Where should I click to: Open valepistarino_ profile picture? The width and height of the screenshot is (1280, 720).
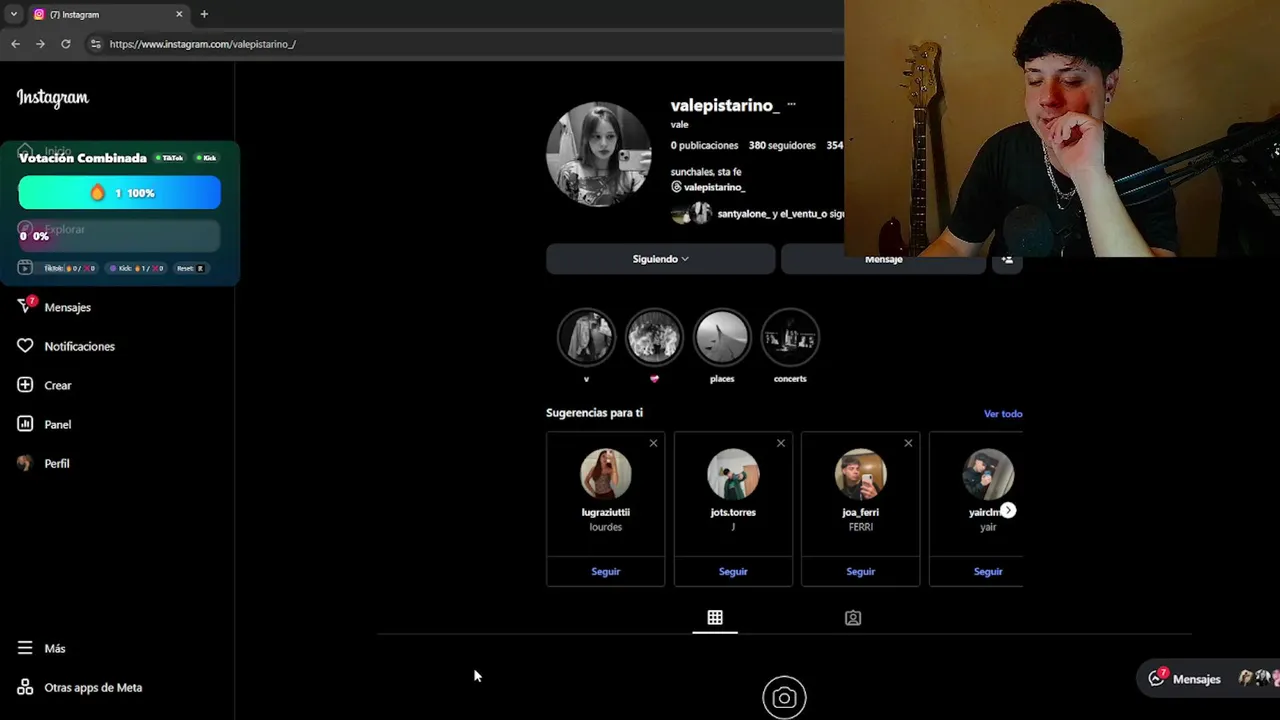click(599, 154)
